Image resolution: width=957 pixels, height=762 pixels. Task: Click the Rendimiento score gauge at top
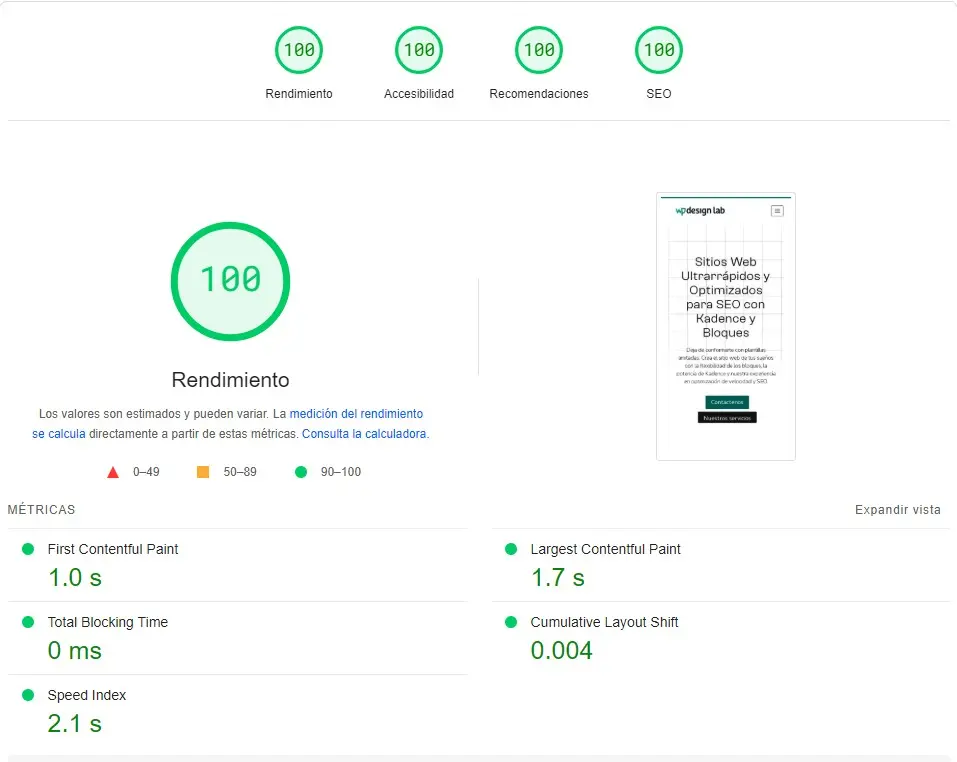(x=299, y=50)
